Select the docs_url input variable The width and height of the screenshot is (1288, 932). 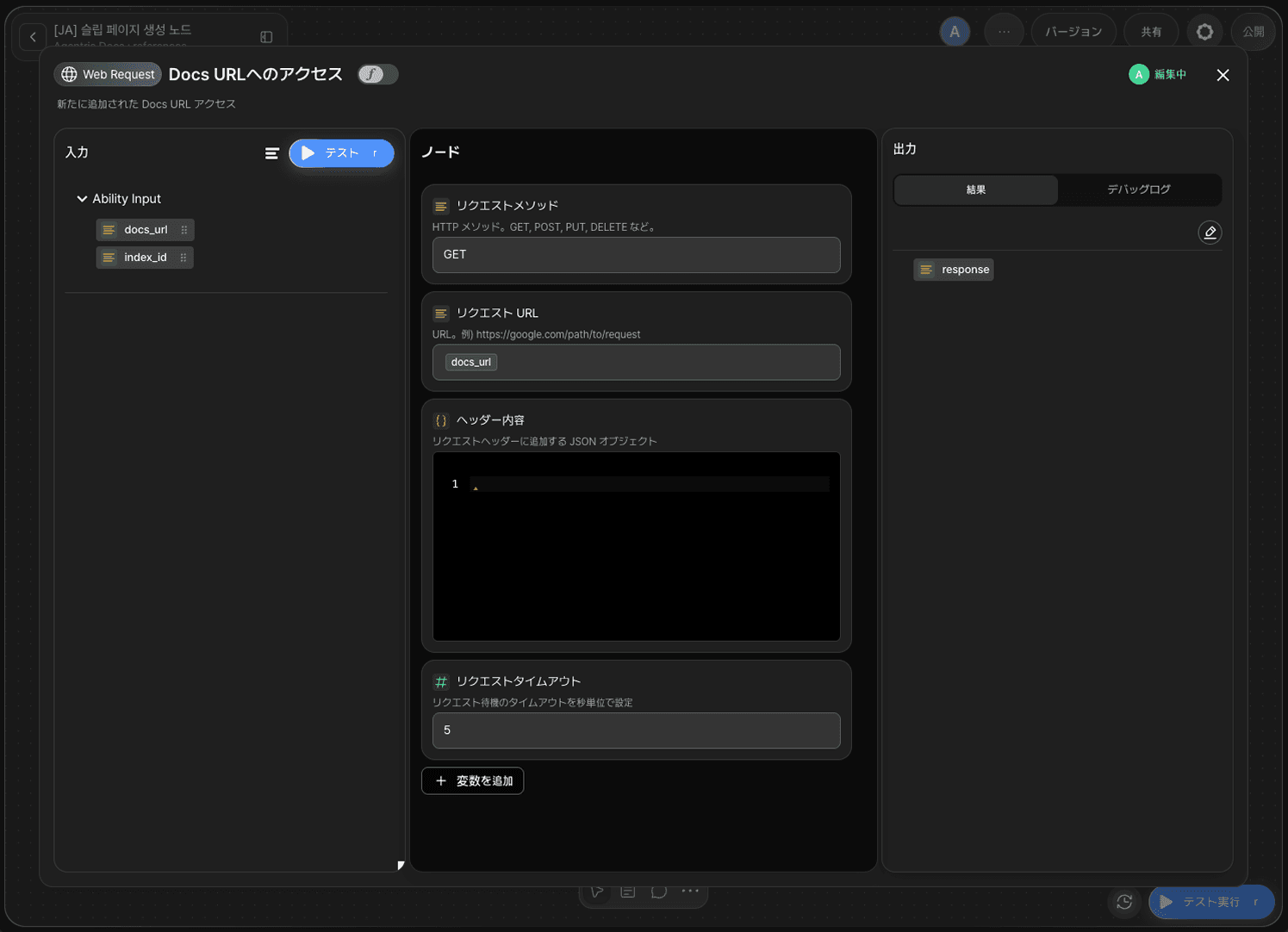(x=145, y=230)
